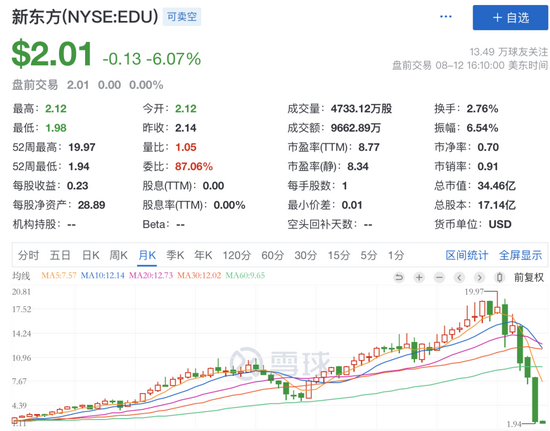Click the candlestick style icon beside 前复权
This screenshot has width=550, height=431.
click(x=499, y=277)
